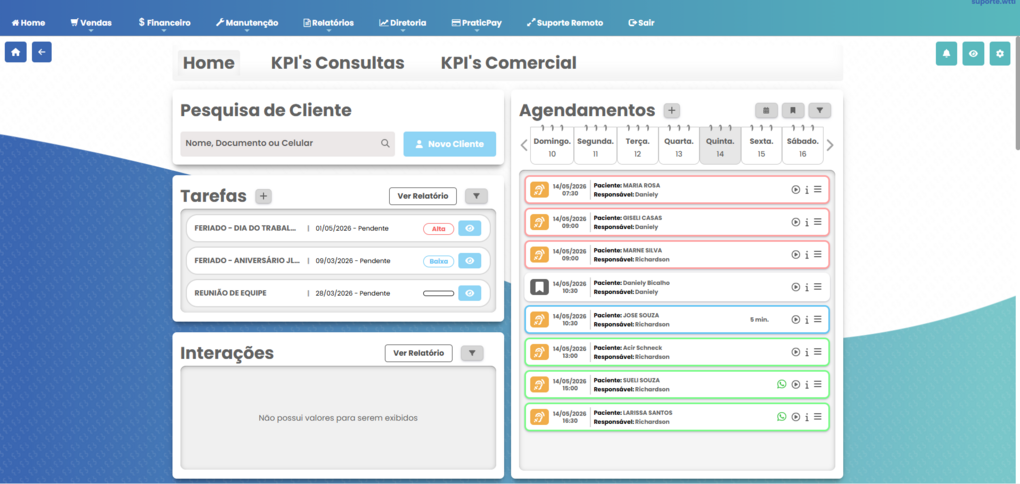View the FERIADO - DIA DO TRABAL task
1020x484 pixels.
coord(470,228)
